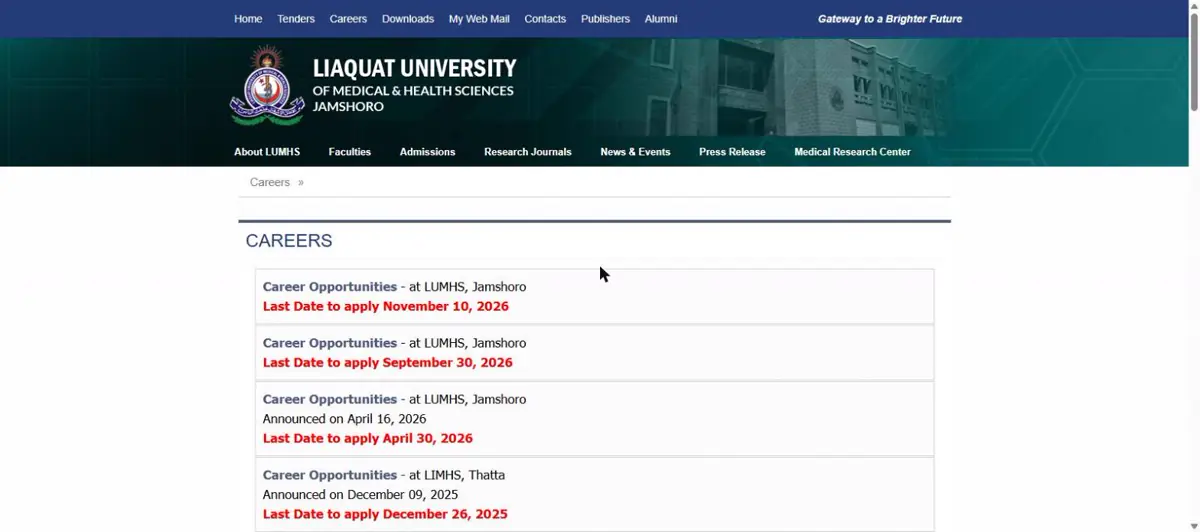Image resolution: width=1200 pixels, height=532 pixels.
Task: Open the Research Journals menu
Action: (x=528, y=152)
